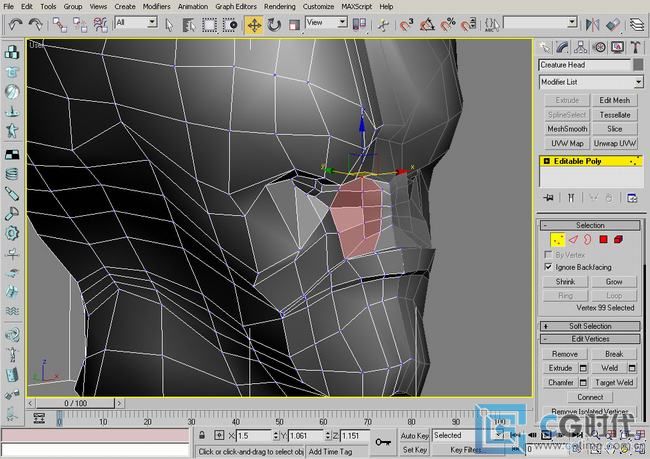Collapse the Selection rollout
This screenshot has height=459, width=650.
pos(590,225)
